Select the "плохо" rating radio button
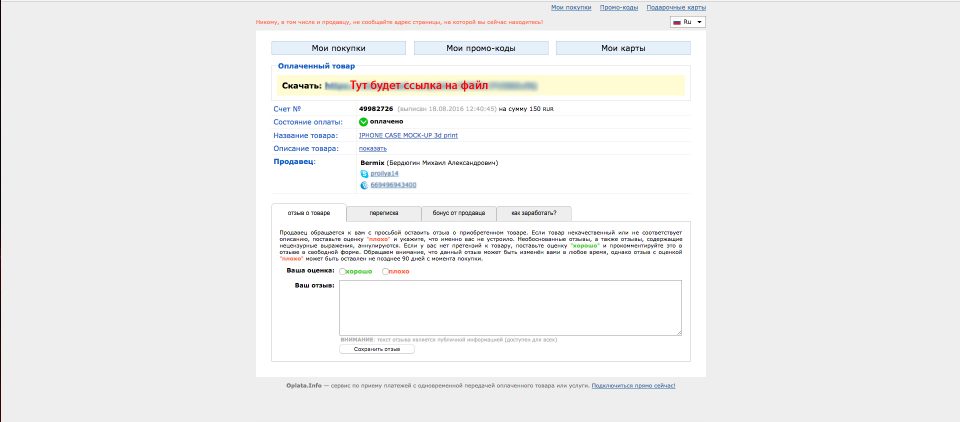This screenshot has height=422, width=960. tap(386, 271)
